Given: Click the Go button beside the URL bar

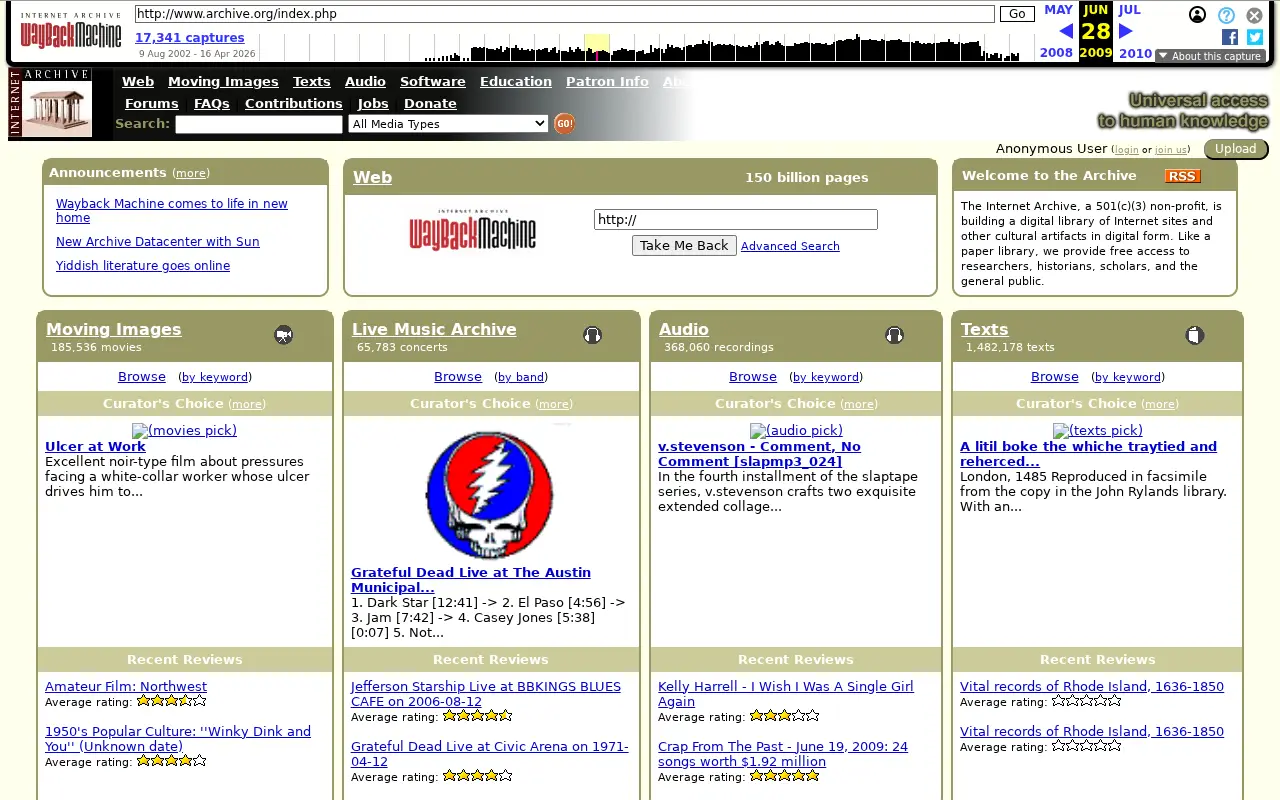Looking at the screenshot, I should (1017, 14).
